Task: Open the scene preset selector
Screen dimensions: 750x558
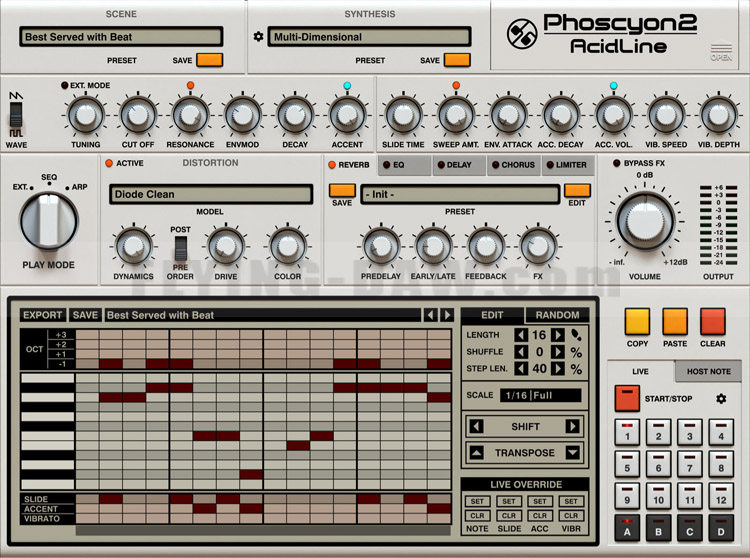Action: click(121, 36)
